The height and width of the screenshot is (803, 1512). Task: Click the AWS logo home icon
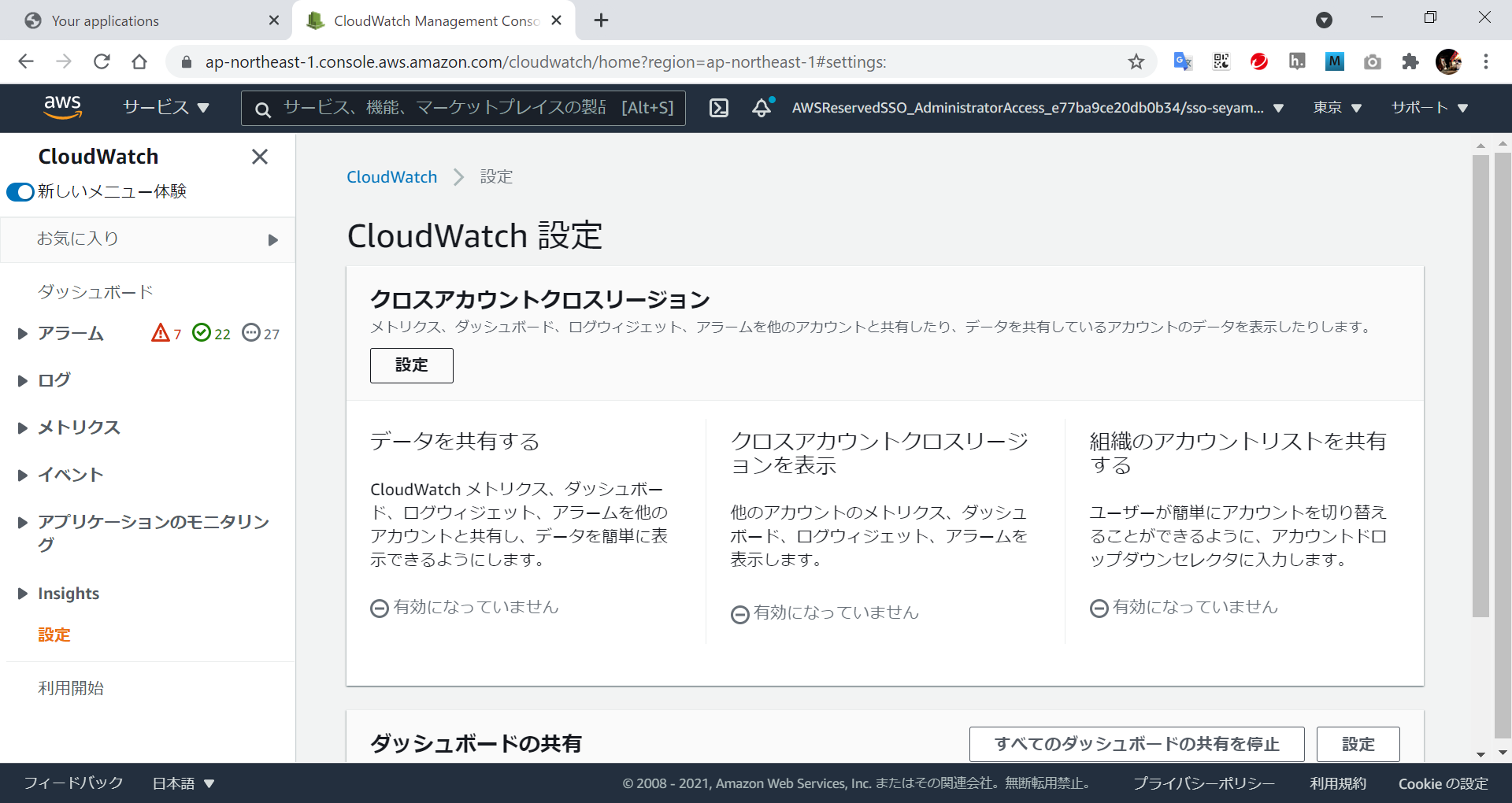(x=62, y=107)
